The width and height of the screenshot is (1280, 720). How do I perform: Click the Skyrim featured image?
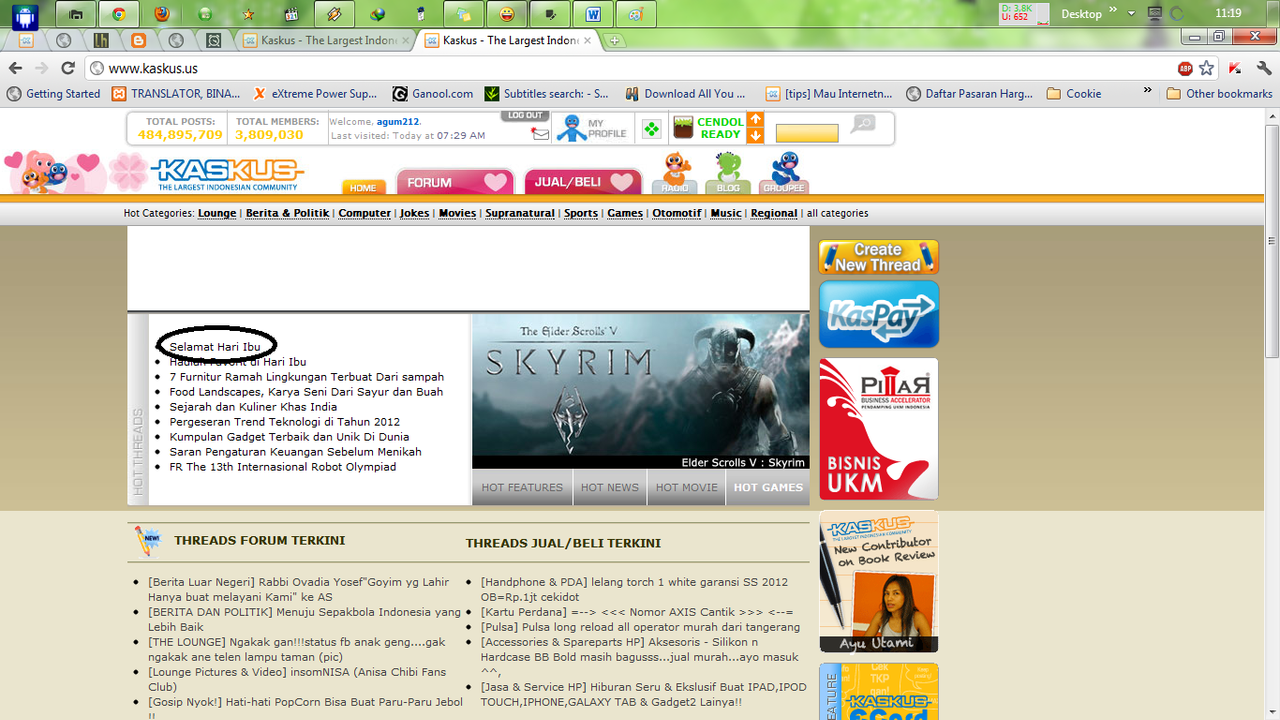(641, 391)
